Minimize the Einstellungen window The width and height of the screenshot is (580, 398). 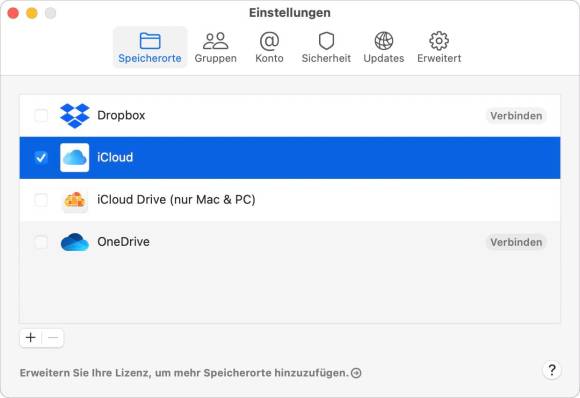[32, 13]
